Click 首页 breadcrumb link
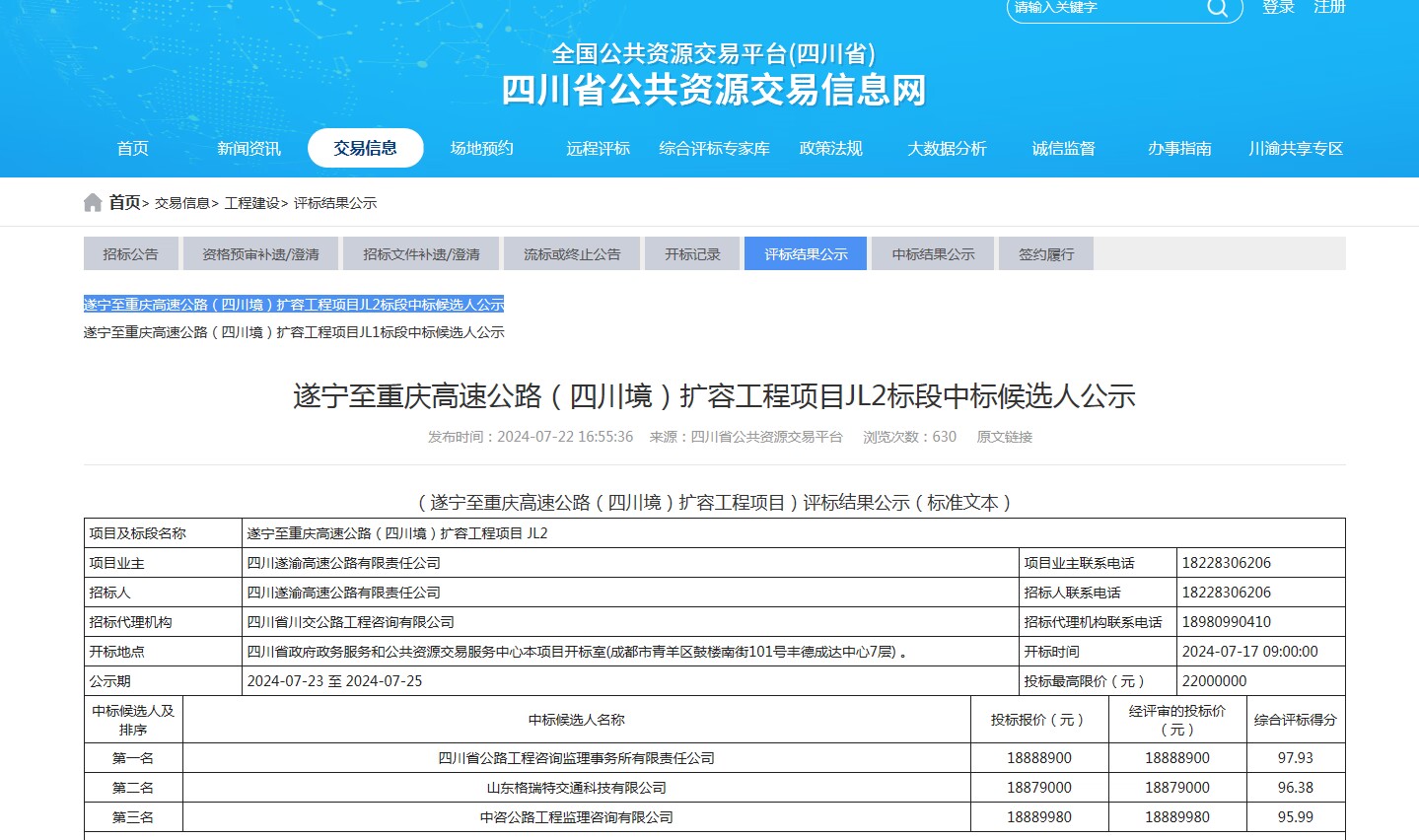This screenshot has height=840, width=1419. [124, 202]
